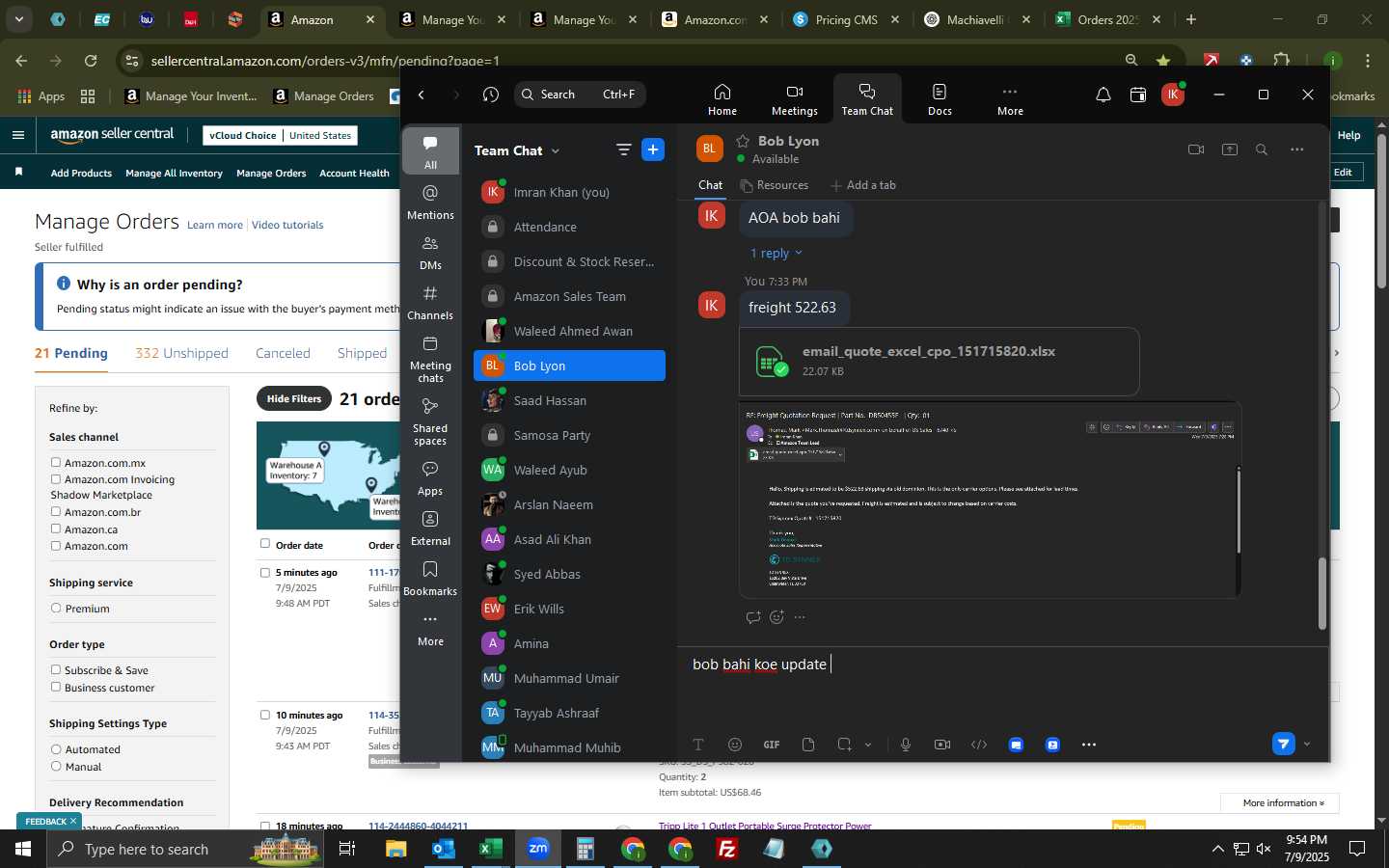The width and height of the screenshot is (1389, 868).
Task: Record an audio message
Action: (906, 745)
